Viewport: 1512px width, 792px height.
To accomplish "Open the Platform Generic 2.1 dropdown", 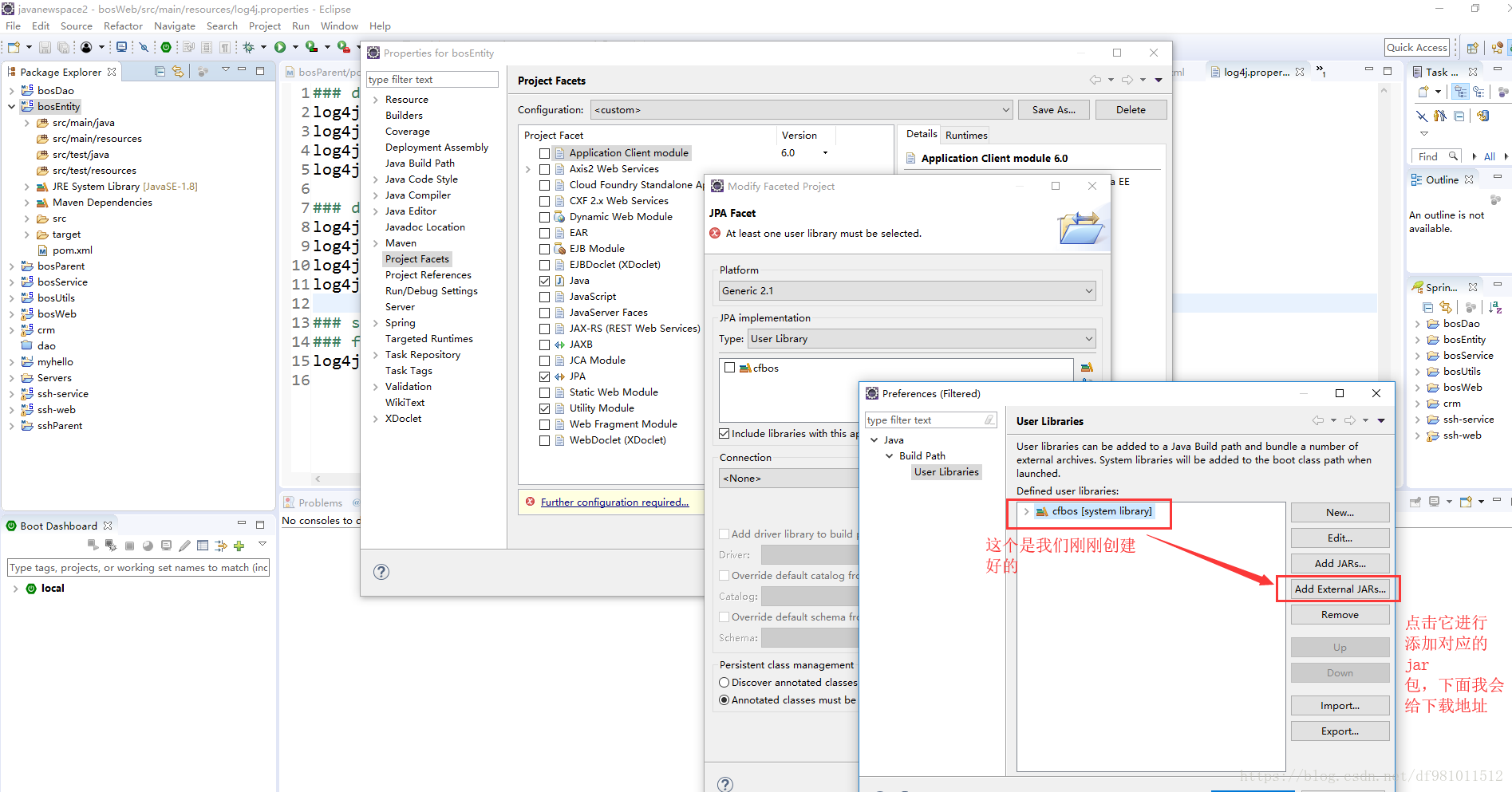I will [x=907, y=291].
